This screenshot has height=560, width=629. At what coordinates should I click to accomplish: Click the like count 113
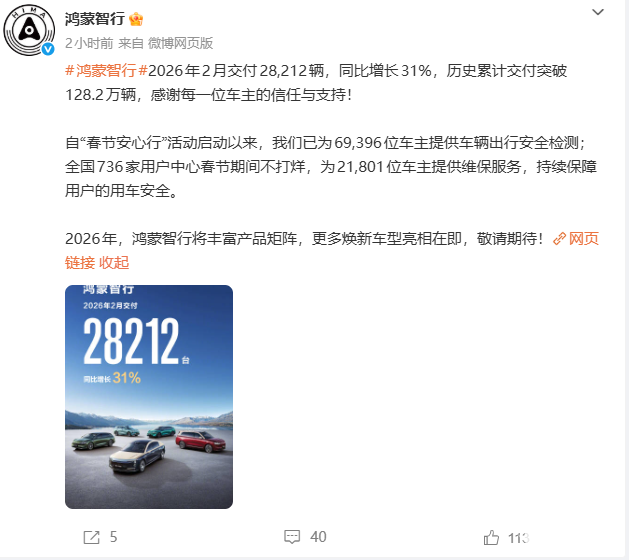(518, 538)
